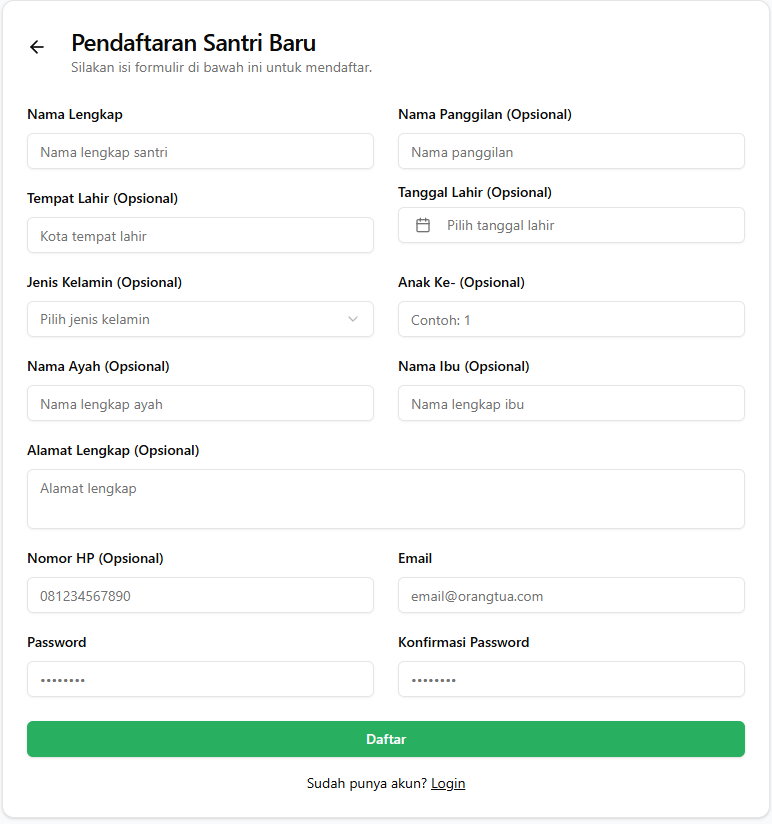Image resolution: width=772 pixels, height=824 pixels.
Task: Focus the Nomor HP input field
Action: [200, 595]
